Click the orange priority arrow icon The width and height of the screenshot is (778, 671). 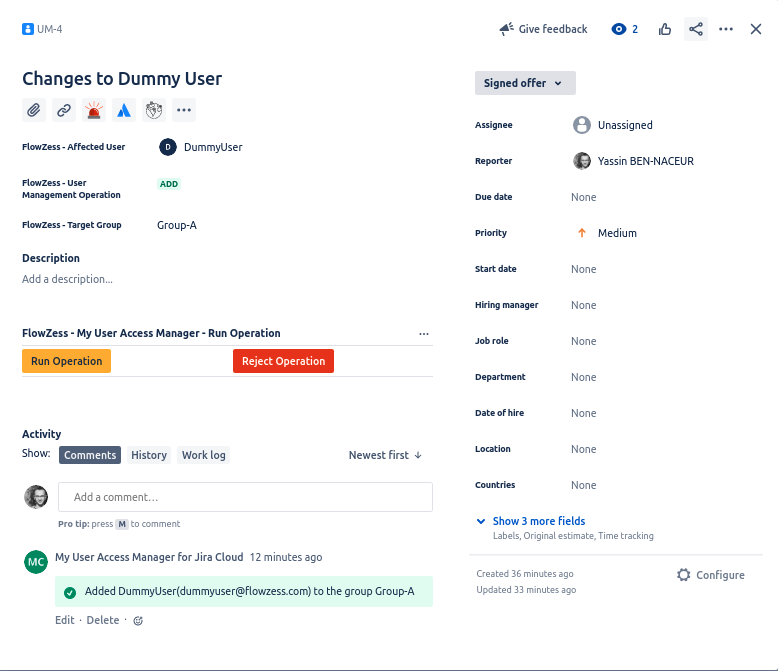tap(582, 233)
